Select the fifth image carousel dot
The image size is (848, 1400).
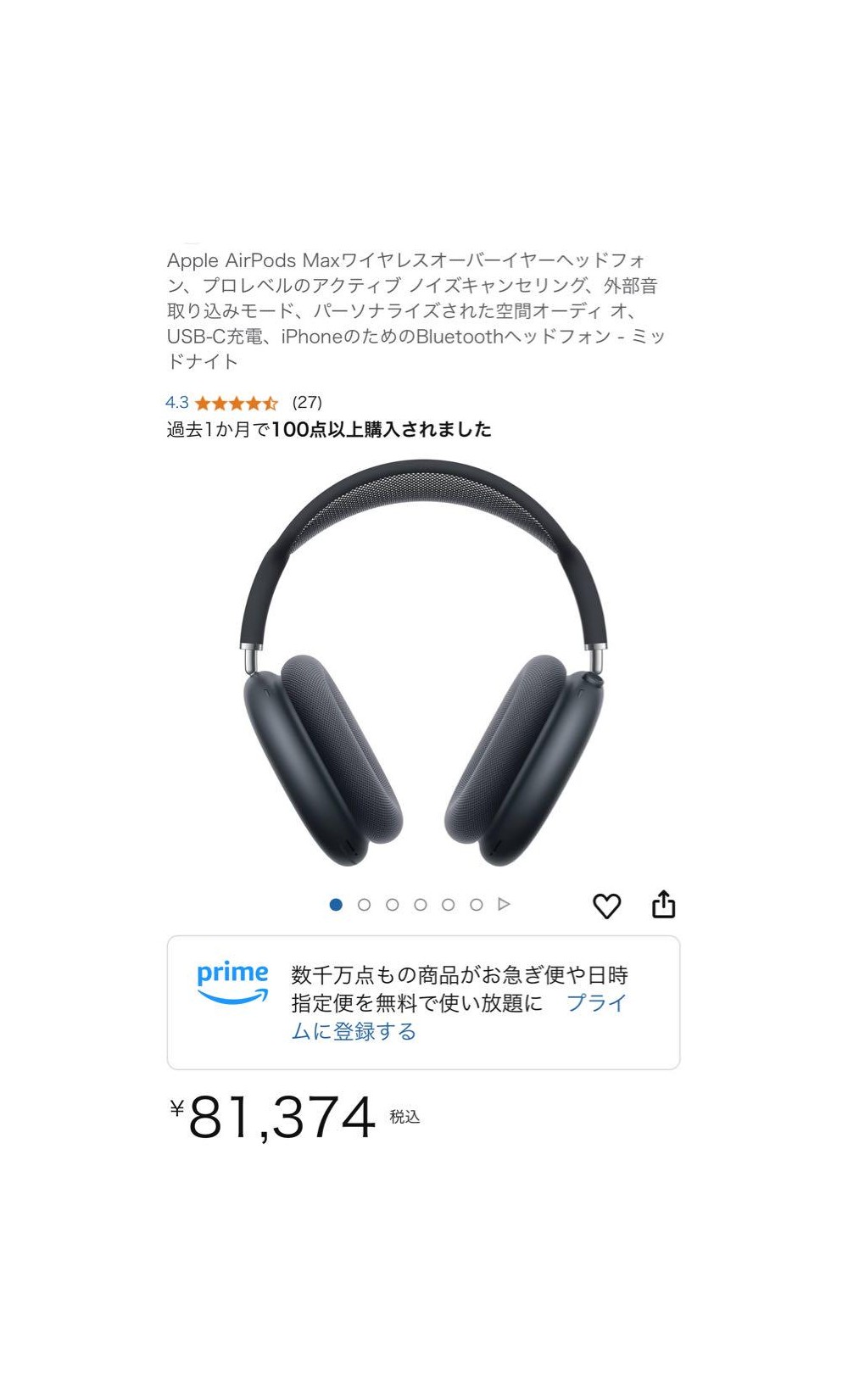448,905
